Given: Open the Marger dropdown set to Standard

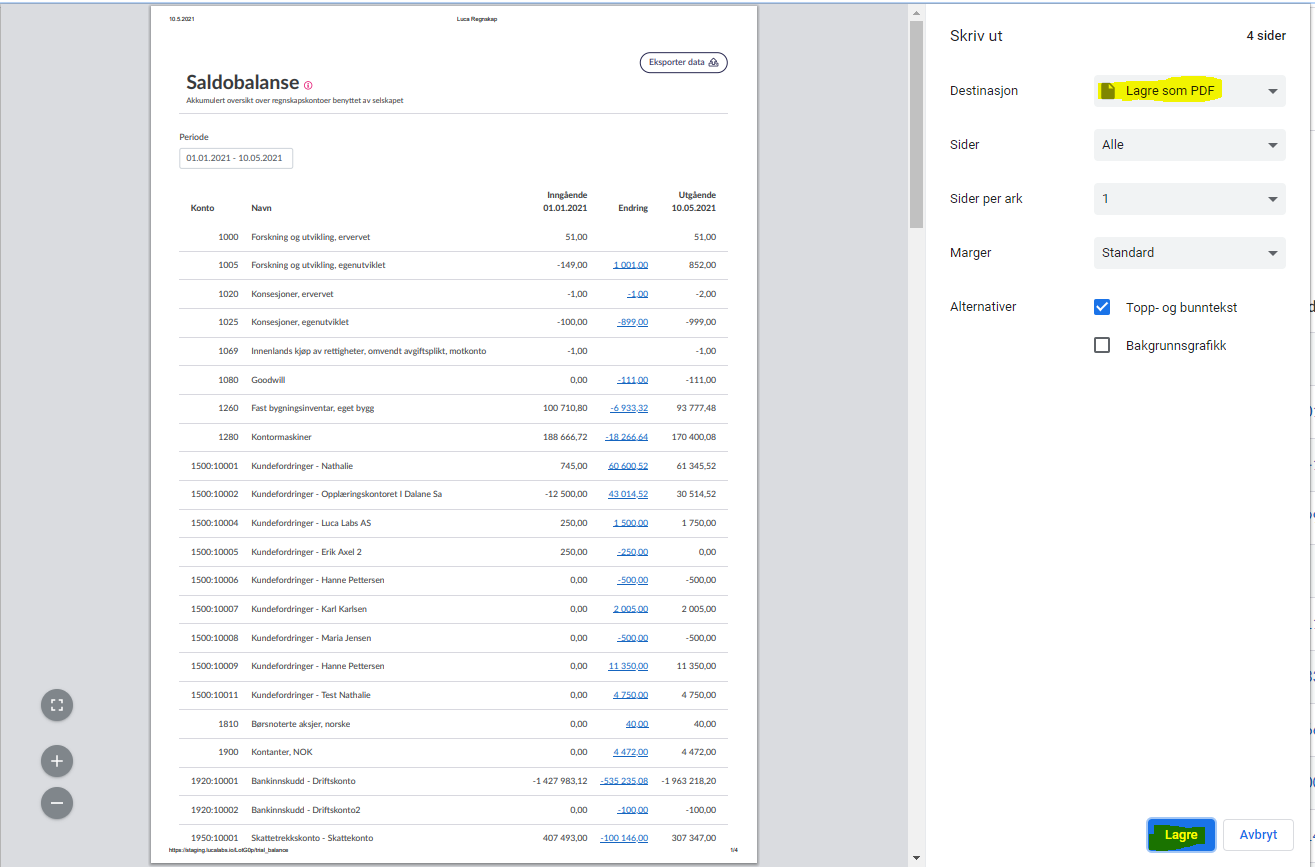Looking at the screenshot, I should (x=1189, y=253).
